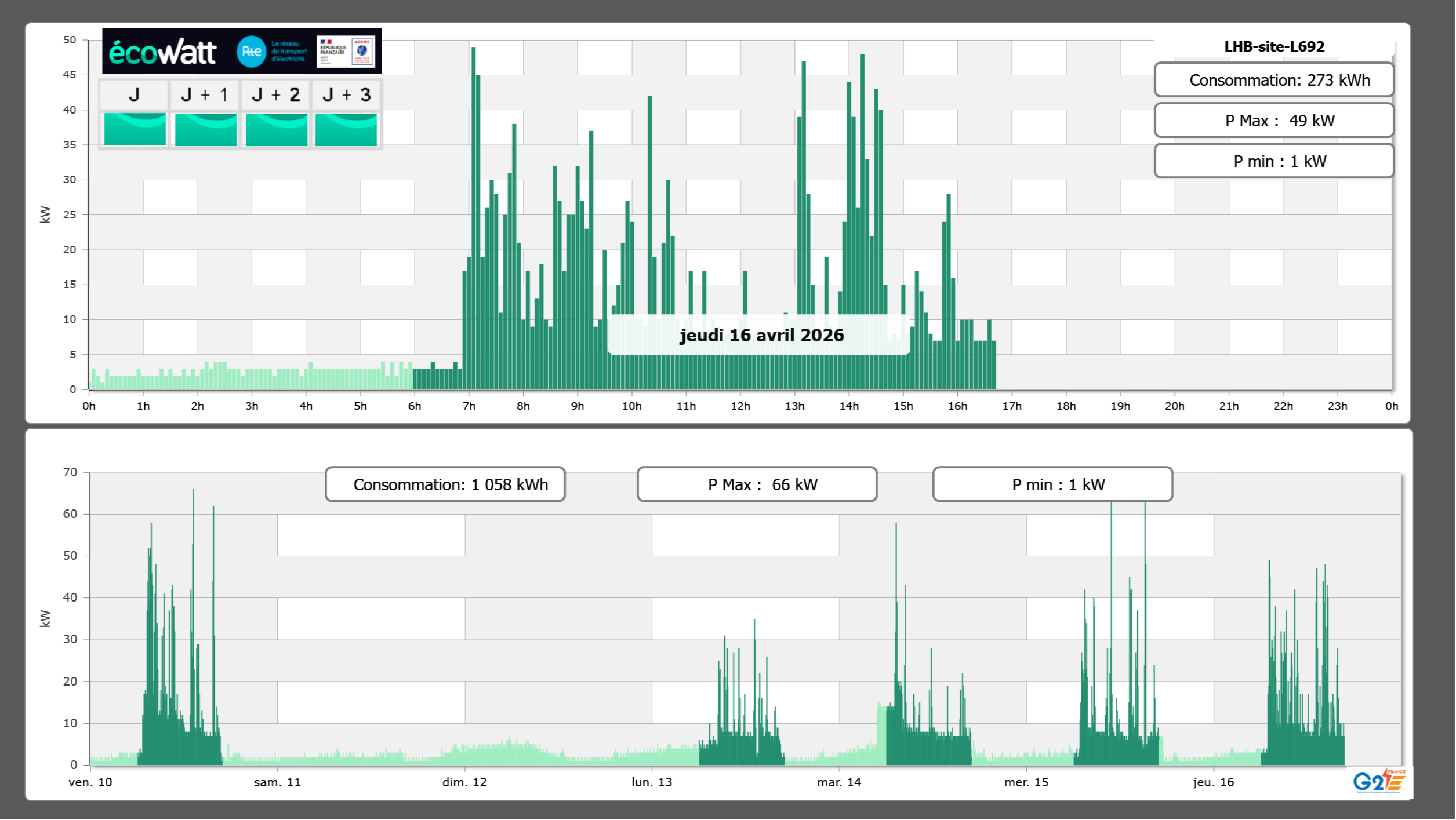1456x820 pixels.
Task: Click the LHB-site-L692 site title
Action: pyautogui.click(x=1273, y=46)
